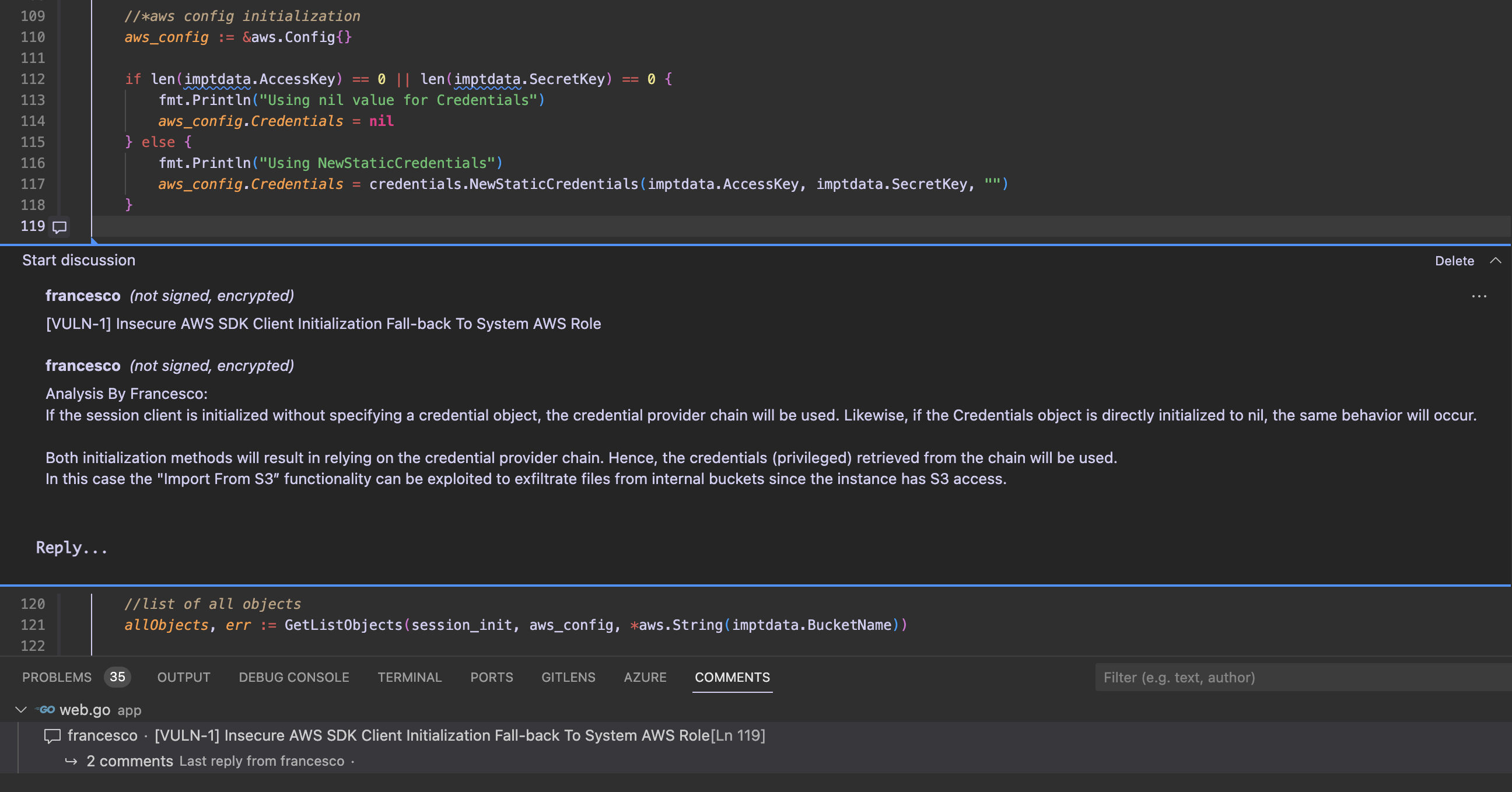Open the OUTPUT tab

tap(183, 677)
